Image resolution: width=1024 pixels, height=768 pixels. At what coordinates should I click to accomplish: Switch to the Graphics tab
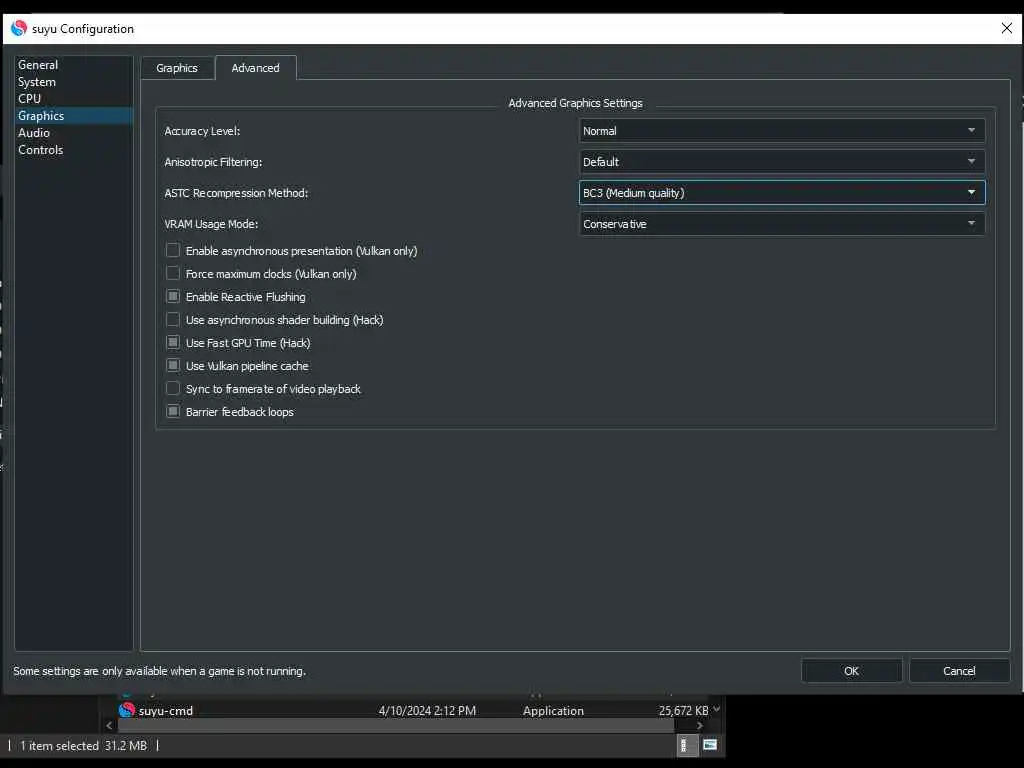(177, 68)
